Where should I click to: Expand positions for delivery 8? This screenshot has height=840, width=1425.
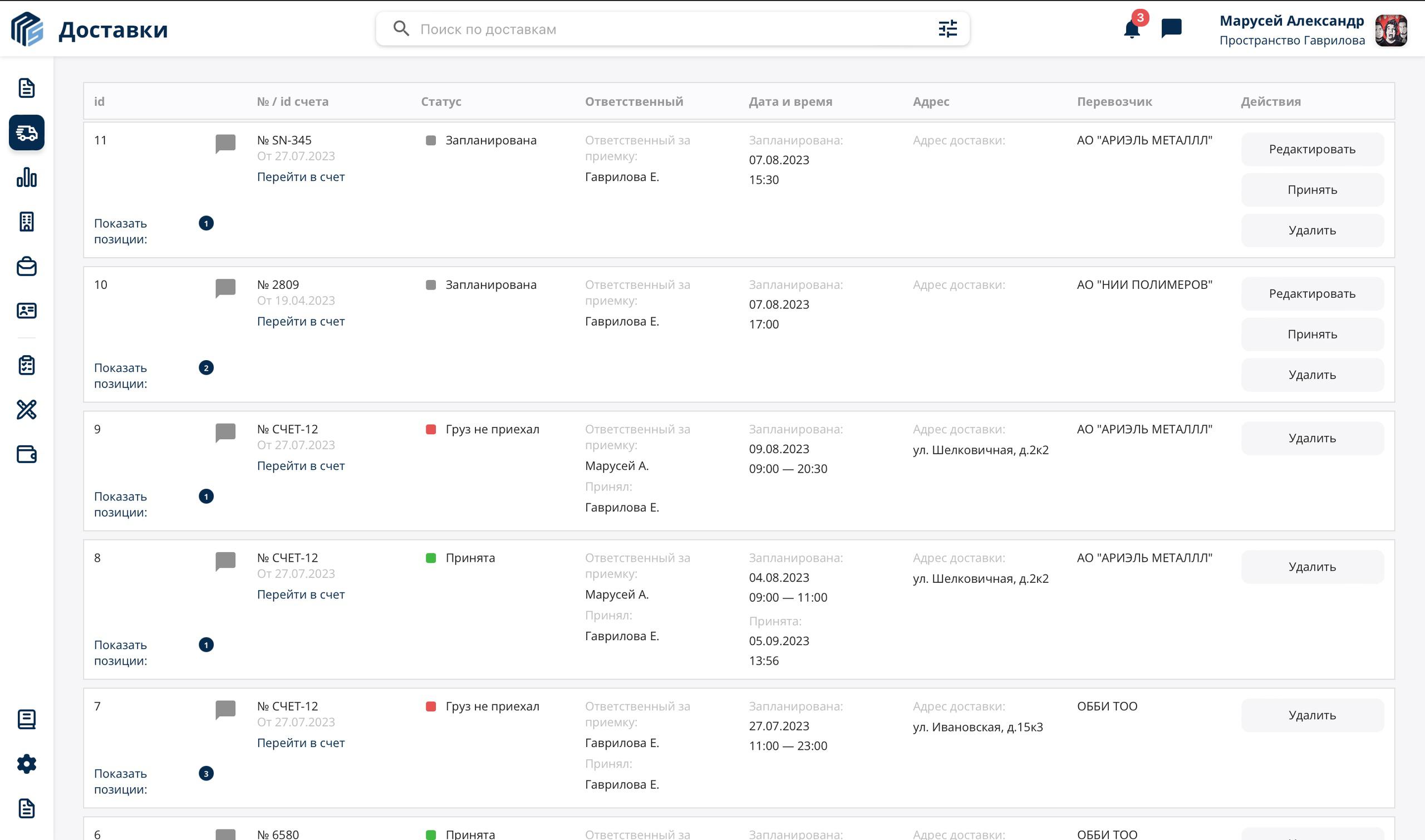coord(121,652)
